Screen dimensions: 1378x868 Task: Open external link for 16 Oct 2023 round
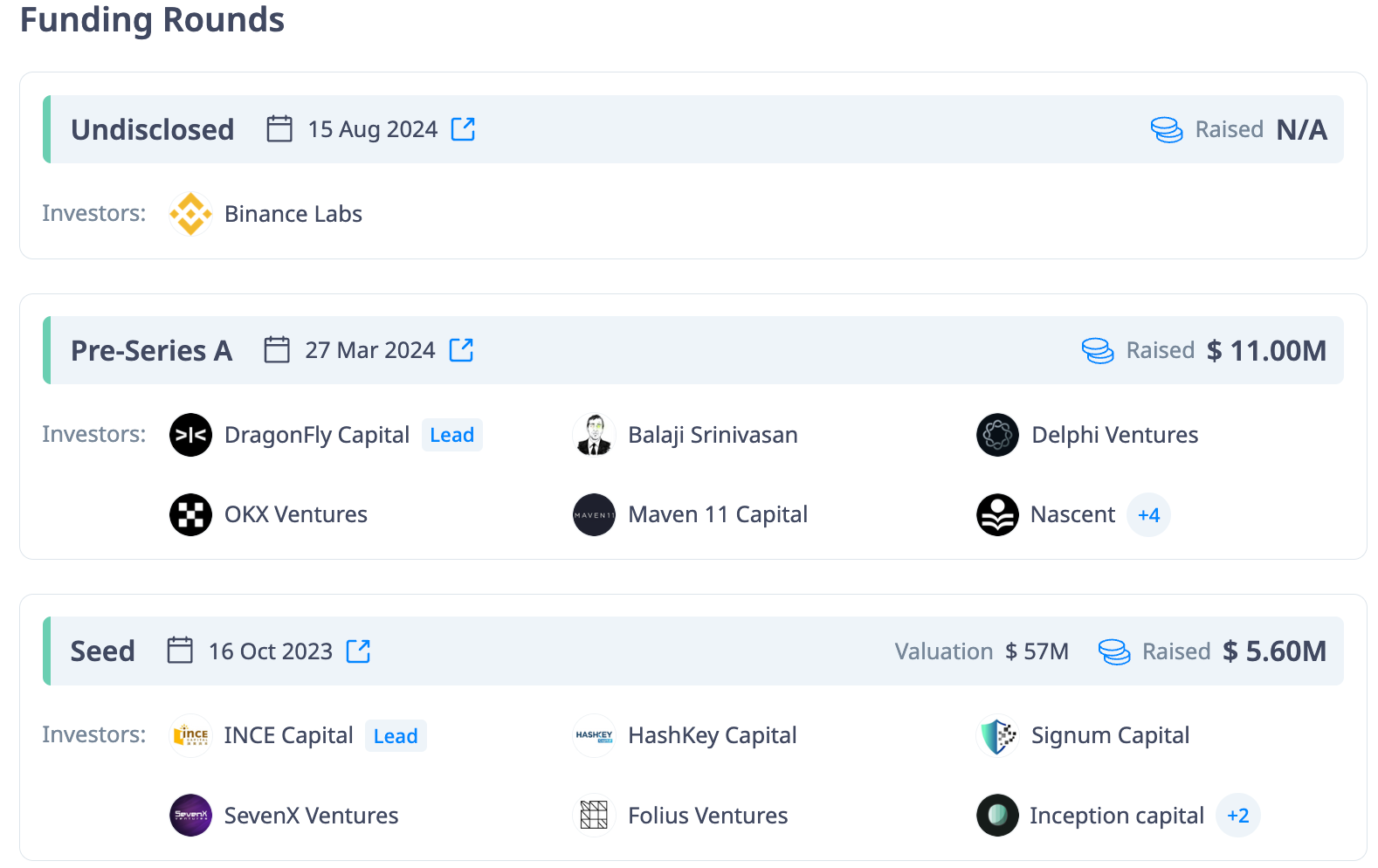click(358, 651)
